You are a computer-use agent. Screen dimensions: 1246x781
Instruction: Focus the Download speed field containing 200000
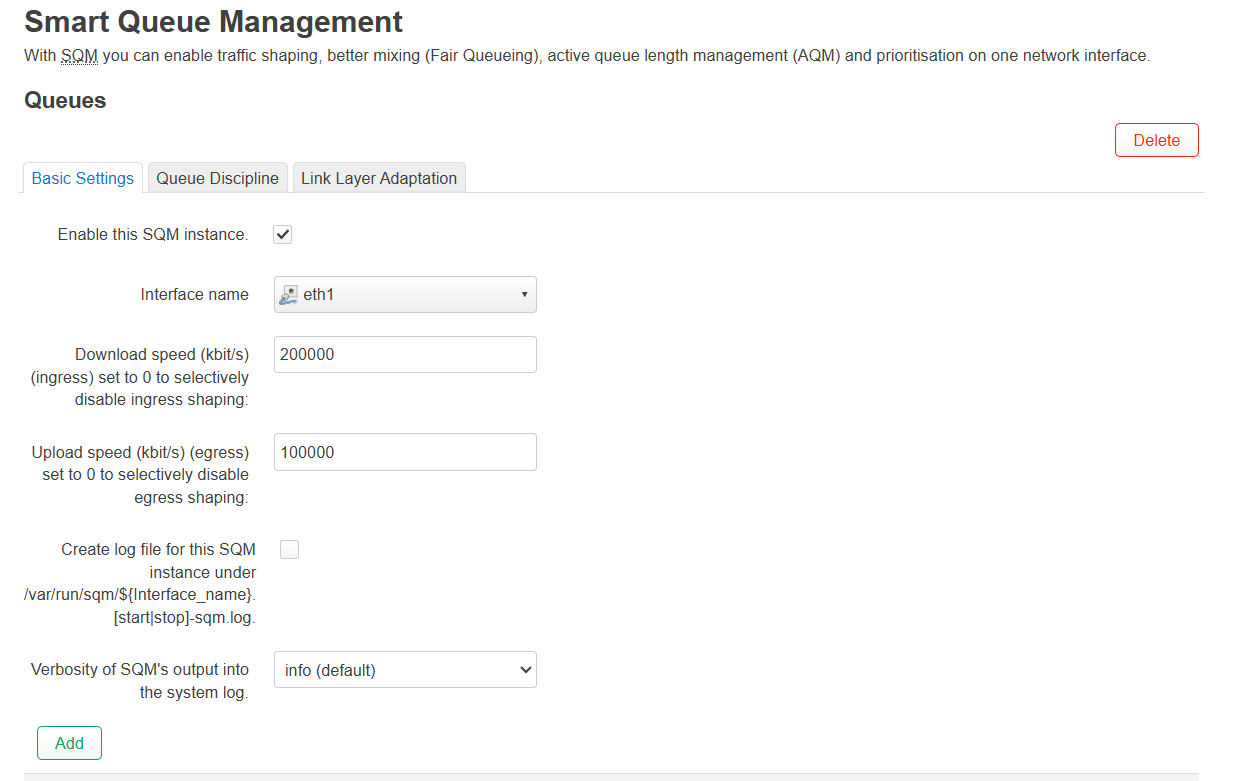click(405, 355)
